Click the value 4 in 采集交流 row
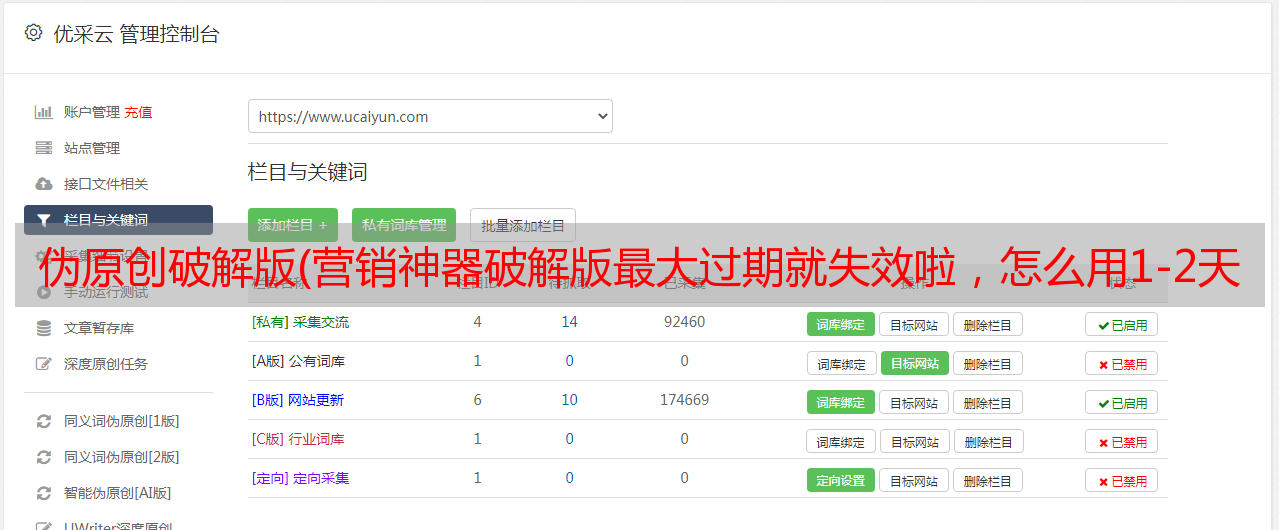Screen dimensions: 1279x530 click(x=478, y=322)
